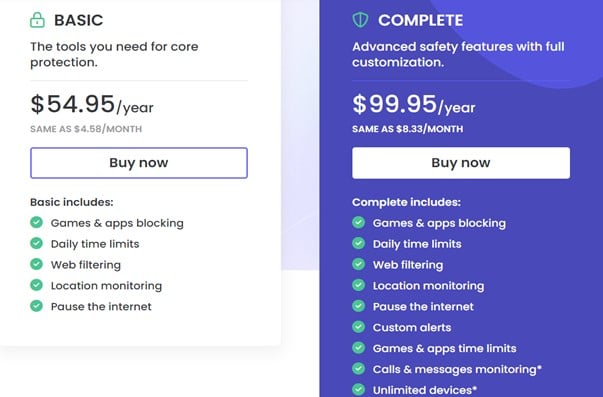Click the checkmark beside Unlimited devices
The image size is (603, 397).
coord(358,389)
